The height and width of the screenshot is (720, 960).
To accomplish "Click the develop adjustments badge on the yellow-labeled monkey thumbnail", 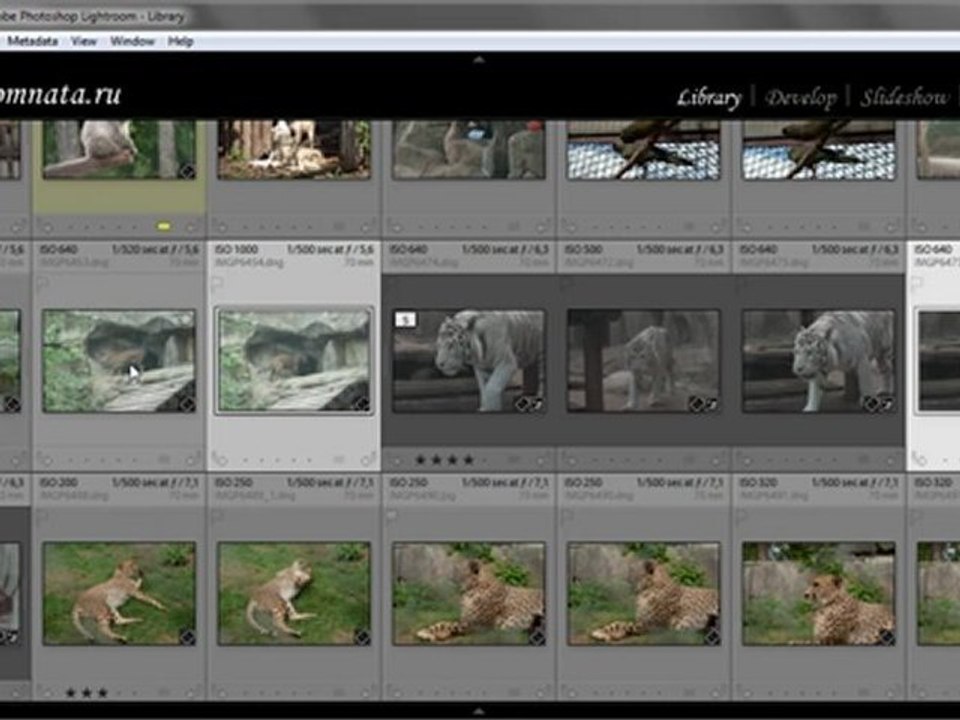I will pyautogui.click(x=186, y=171).
